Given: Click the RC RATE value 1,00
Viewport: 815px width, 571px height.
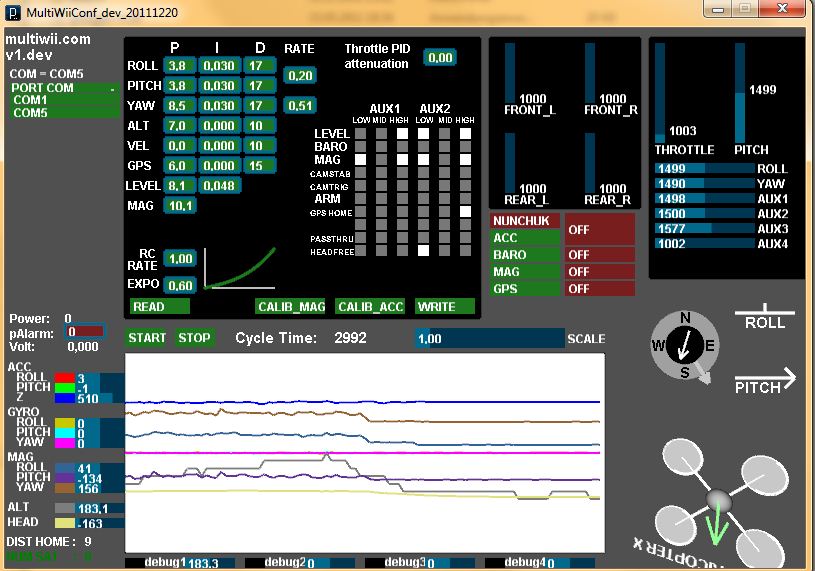Looking at the screenshot, I should 180,259.
